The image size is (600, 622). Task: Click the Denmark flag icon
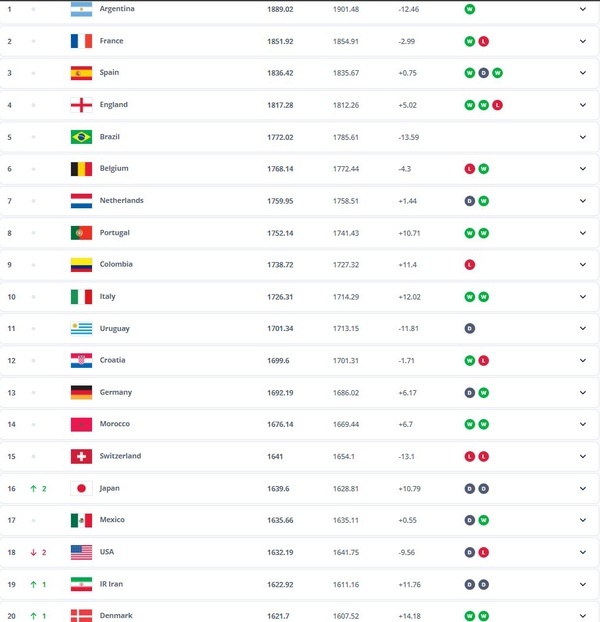81,615
